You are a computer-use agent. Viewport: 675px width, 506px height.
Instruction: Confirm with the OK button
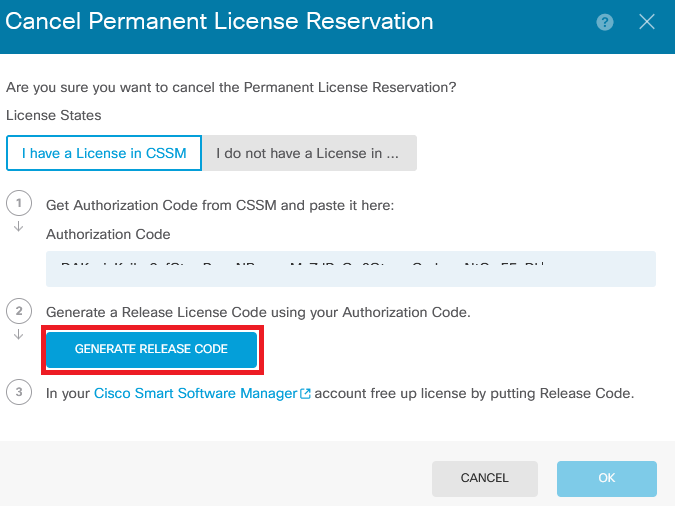tap(607, 478)
